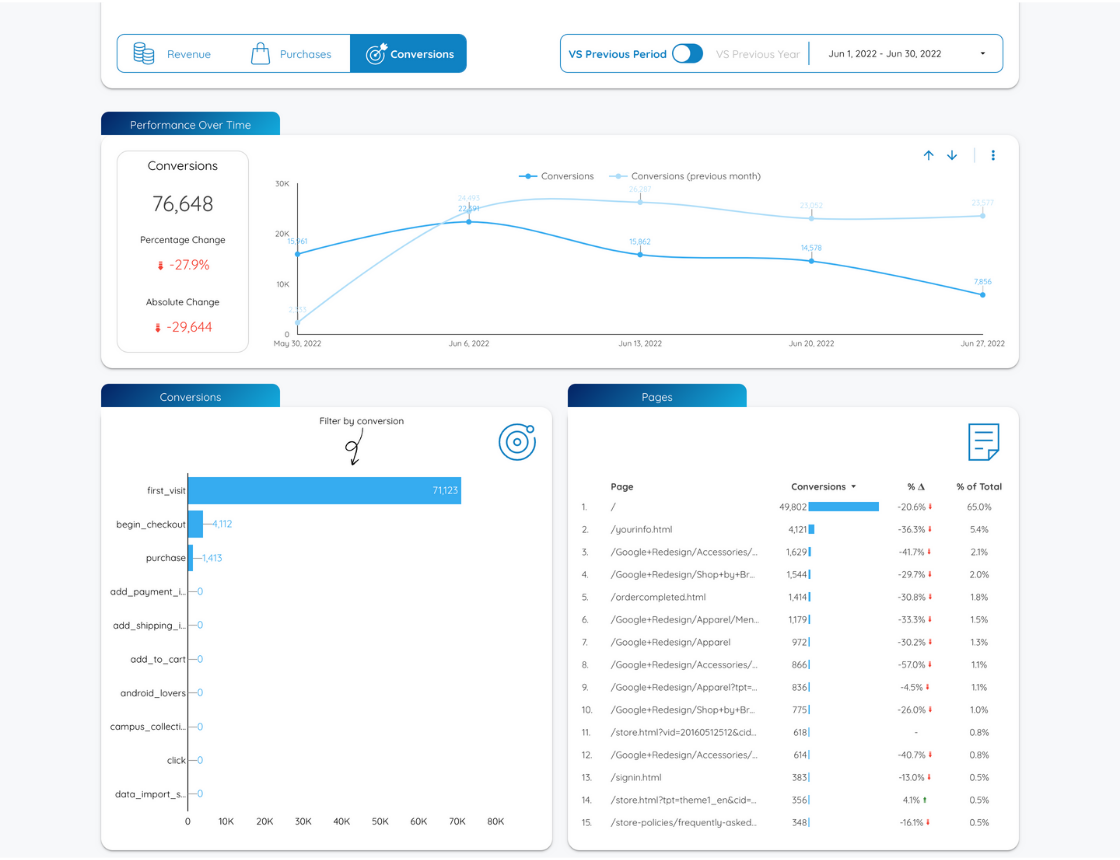1120x860 pixels.
Task: Click the Conversions target icon in tab
Action: (x=376, y=54)
